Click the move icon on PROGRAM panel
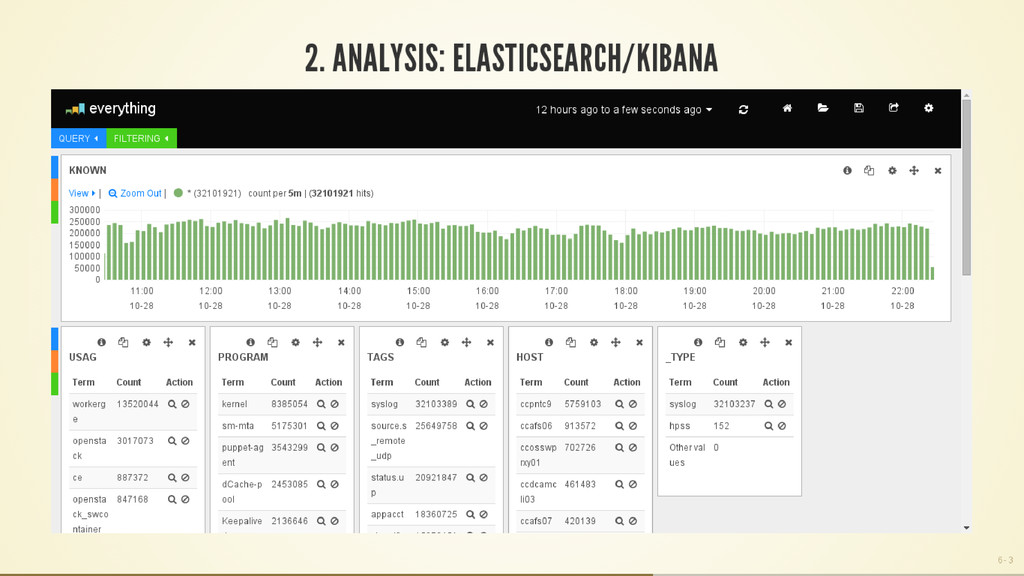The image size is (1024, 576). (x=317, y=342)
